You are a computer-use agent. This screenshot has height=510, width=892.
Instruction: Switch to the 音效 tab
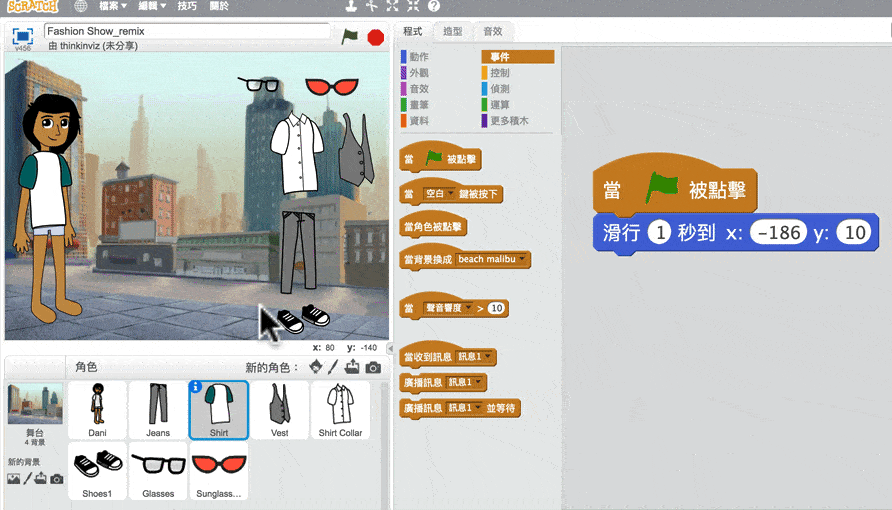[493, 31]
